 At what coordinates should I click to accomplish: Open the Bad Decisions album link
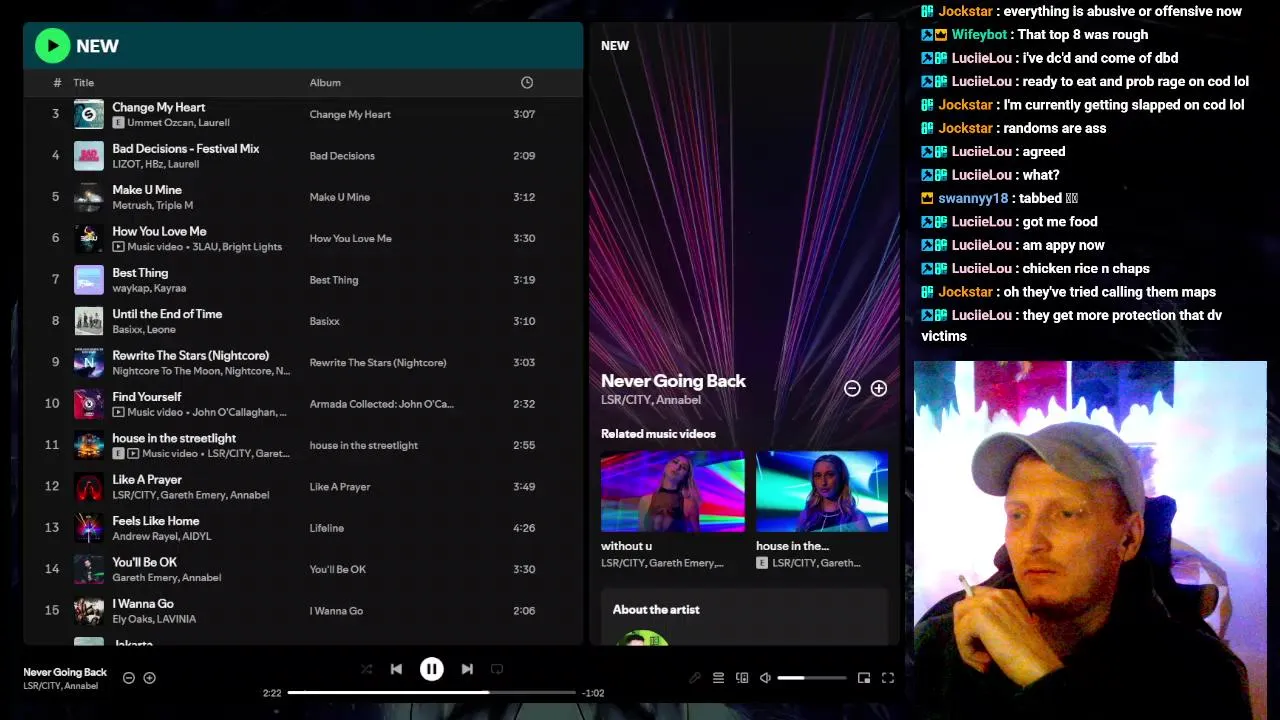[342, 156]
